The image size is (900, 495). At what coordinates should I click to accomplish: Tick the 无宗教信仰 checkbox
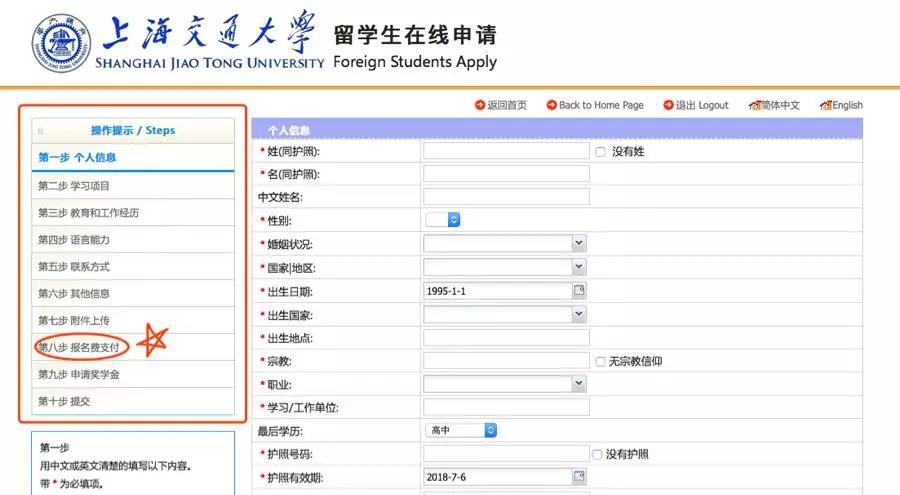coord(600,361)
